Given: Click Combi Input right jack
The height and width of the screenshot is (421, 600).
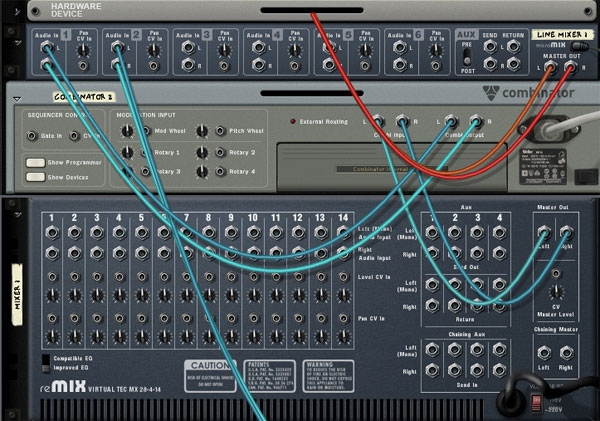Looking at the screenshot, I should [402, 121].
